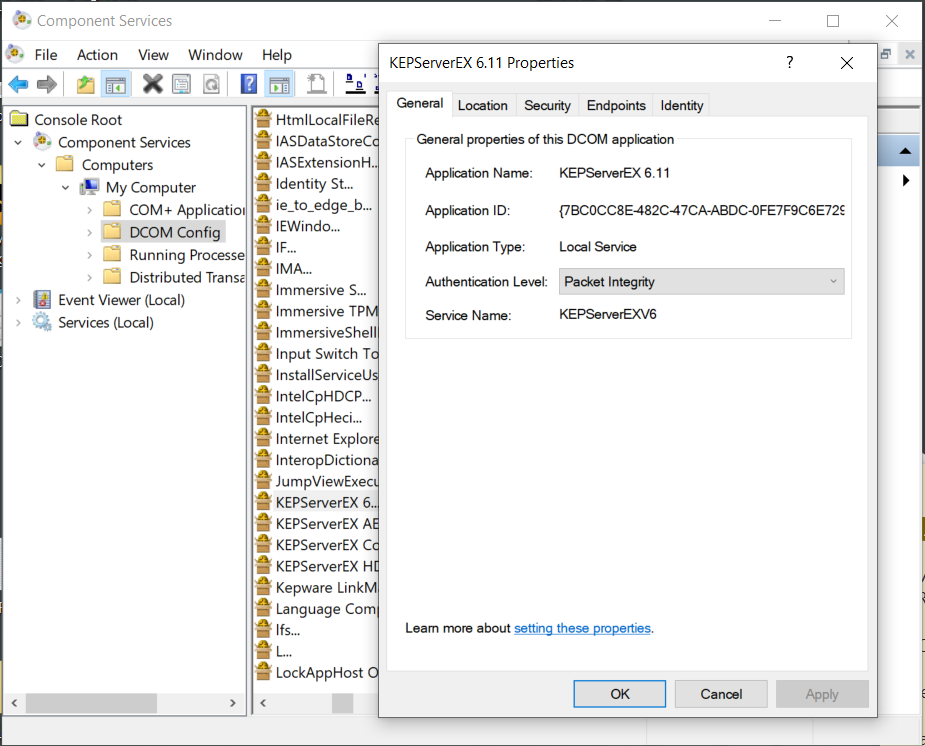Image resolution: width=925 pixels, height=746 pixels.
Task: Click the Console Root folder icon
Action: point(19,119)
